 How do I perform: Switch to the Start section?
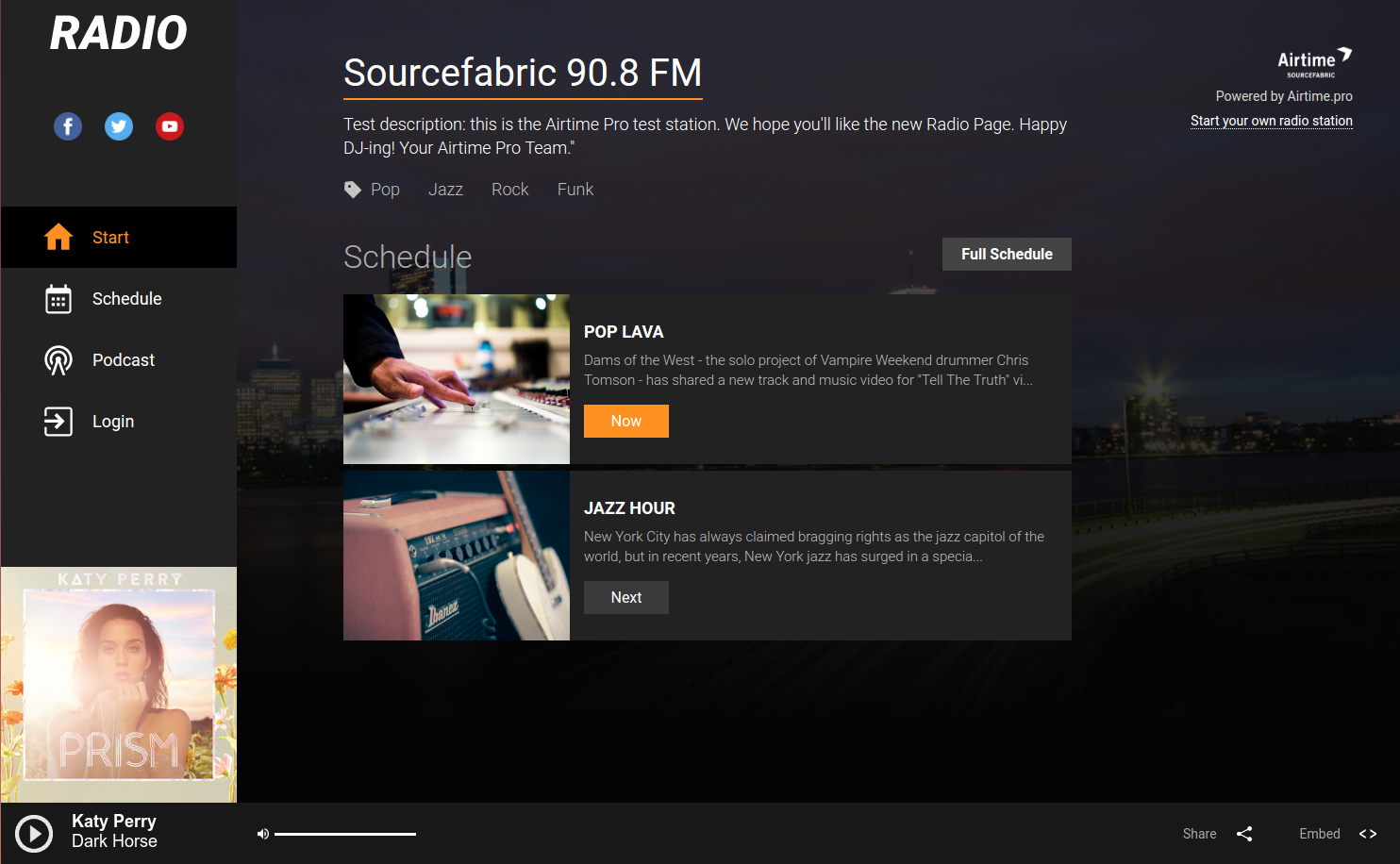pyautogui.click(x=110, y=237)
